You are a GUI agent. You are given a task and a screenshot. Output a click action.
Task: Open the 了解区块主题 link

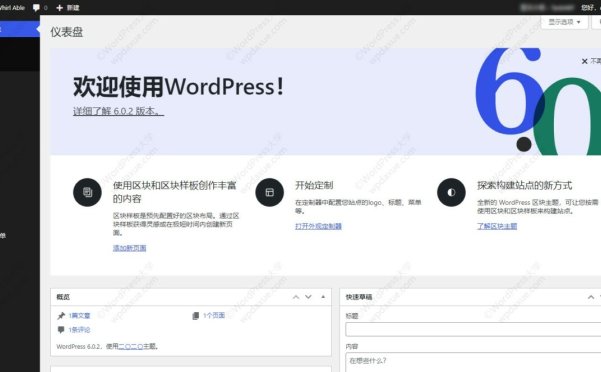(x=497, y=226)
